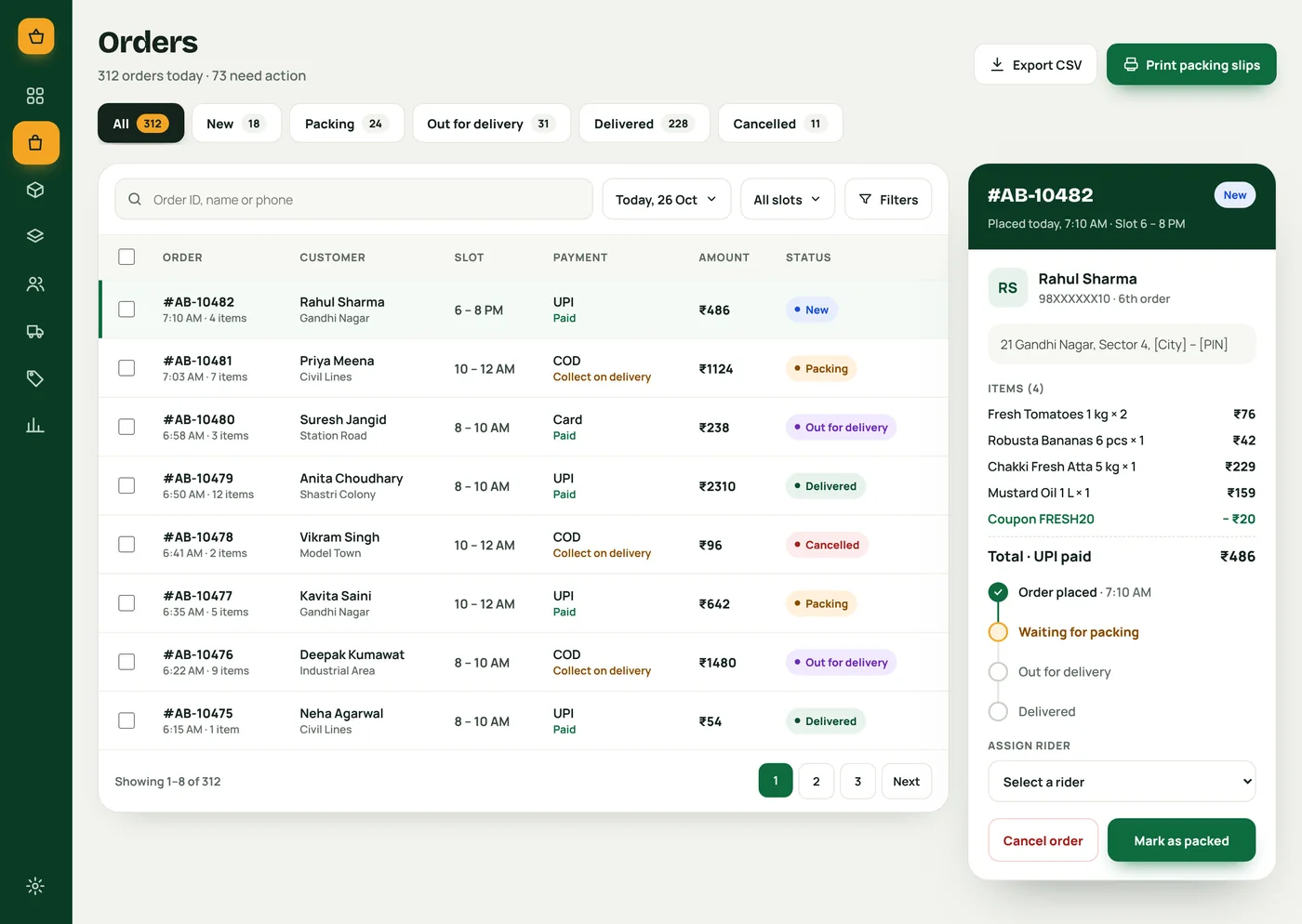Image resolution: width=1302 pixels, height=924 pixels.
Task: Open the Cancelled tab
Action: pos(780,124)
